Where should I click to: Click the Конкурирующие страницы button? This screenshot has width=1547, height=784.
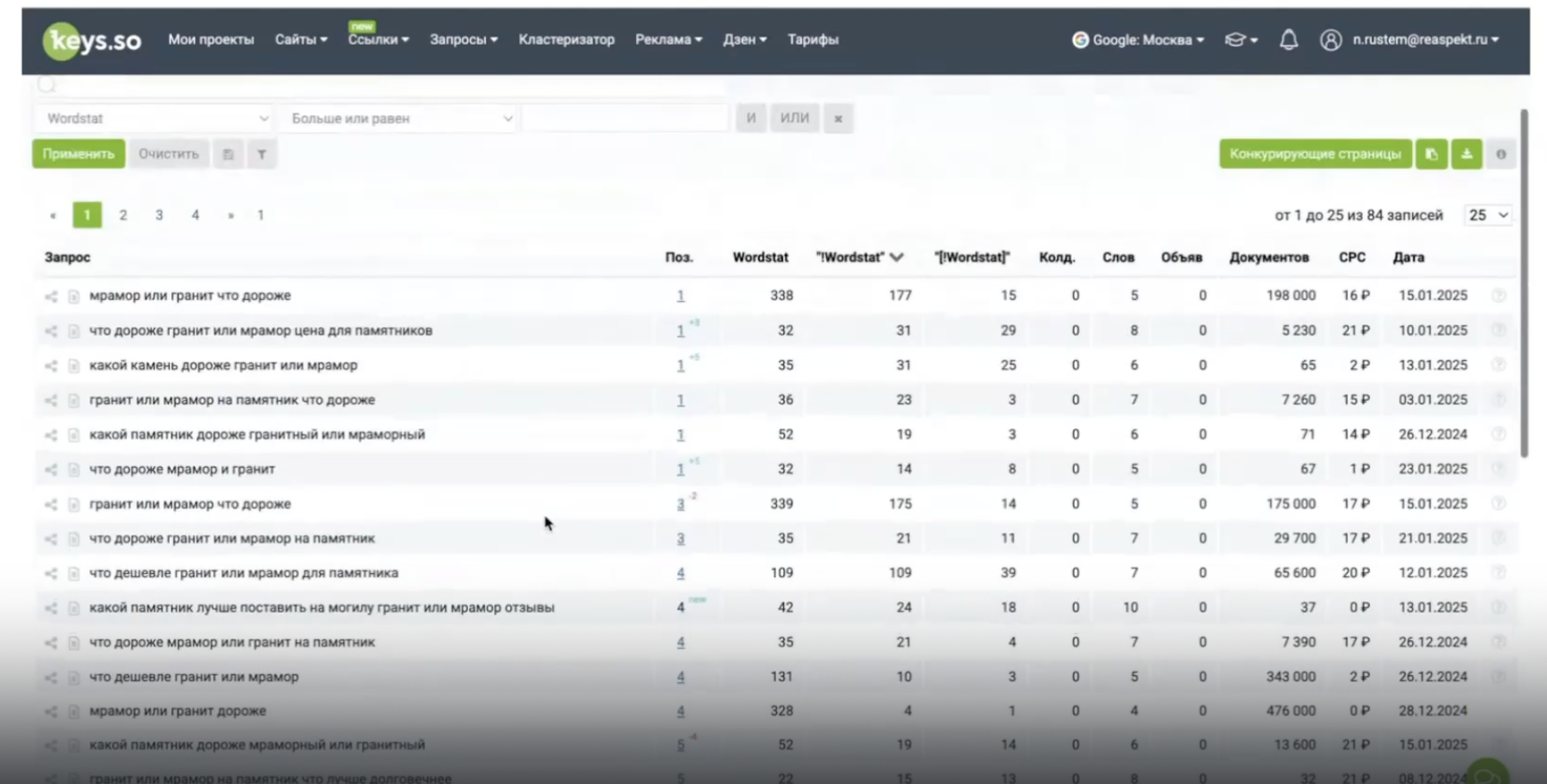click(x=1315, y=154)
